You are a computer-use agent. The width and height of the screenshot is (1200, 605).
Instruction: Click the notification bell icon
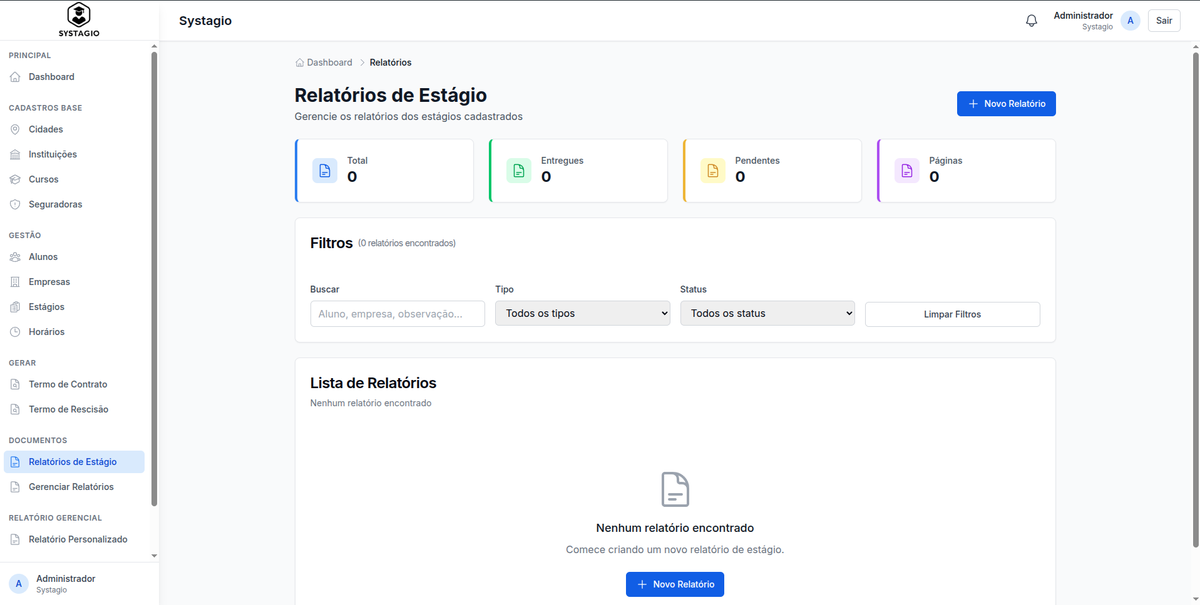click(1031, 20)
